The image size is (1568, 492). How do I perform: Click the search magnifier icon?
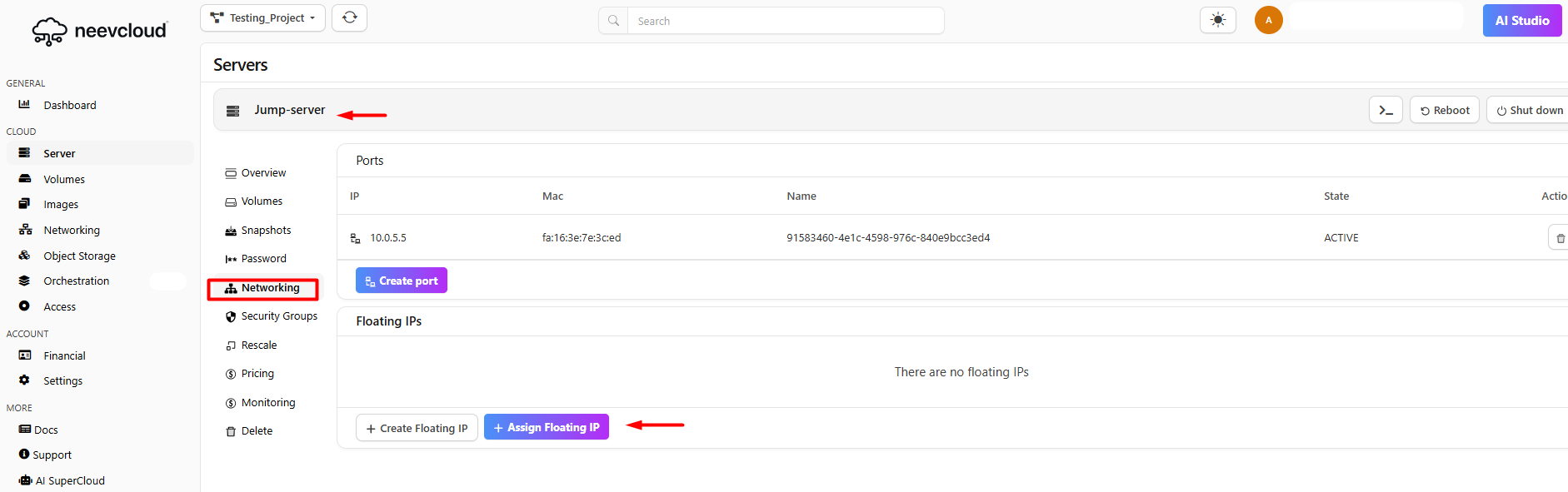coord(613,21)
